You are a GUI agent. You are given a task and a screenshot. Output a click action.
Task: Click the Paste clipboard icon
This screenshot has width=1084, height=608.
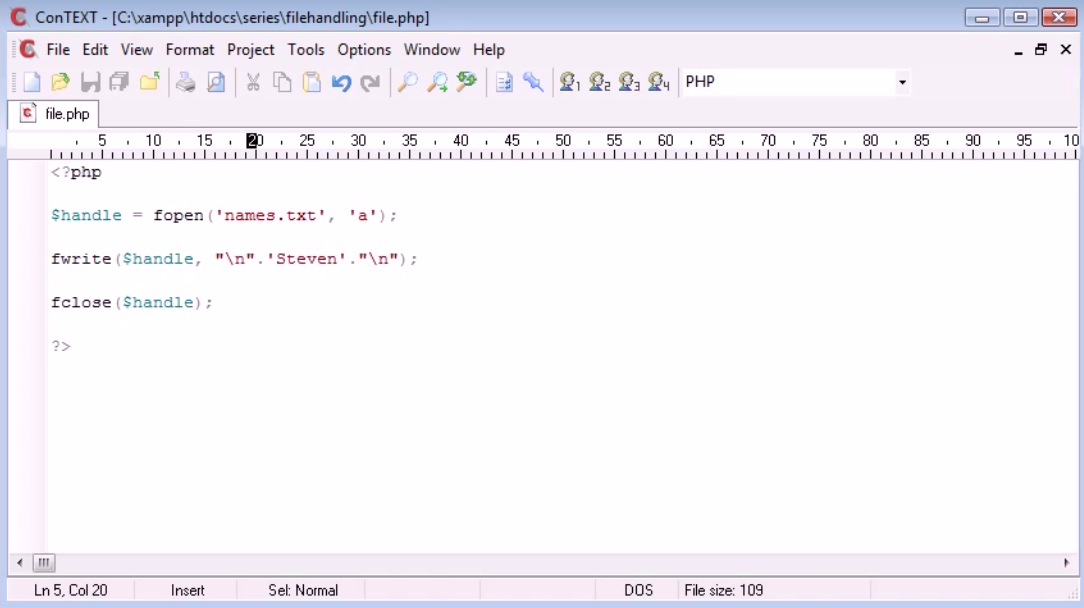(x=312, y=82)
